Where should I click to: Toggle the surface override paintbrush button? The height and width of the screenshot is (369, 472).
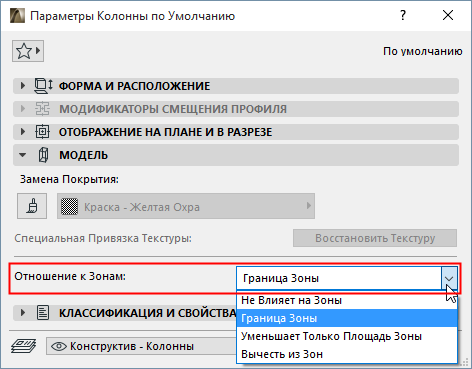pos(32,206)
